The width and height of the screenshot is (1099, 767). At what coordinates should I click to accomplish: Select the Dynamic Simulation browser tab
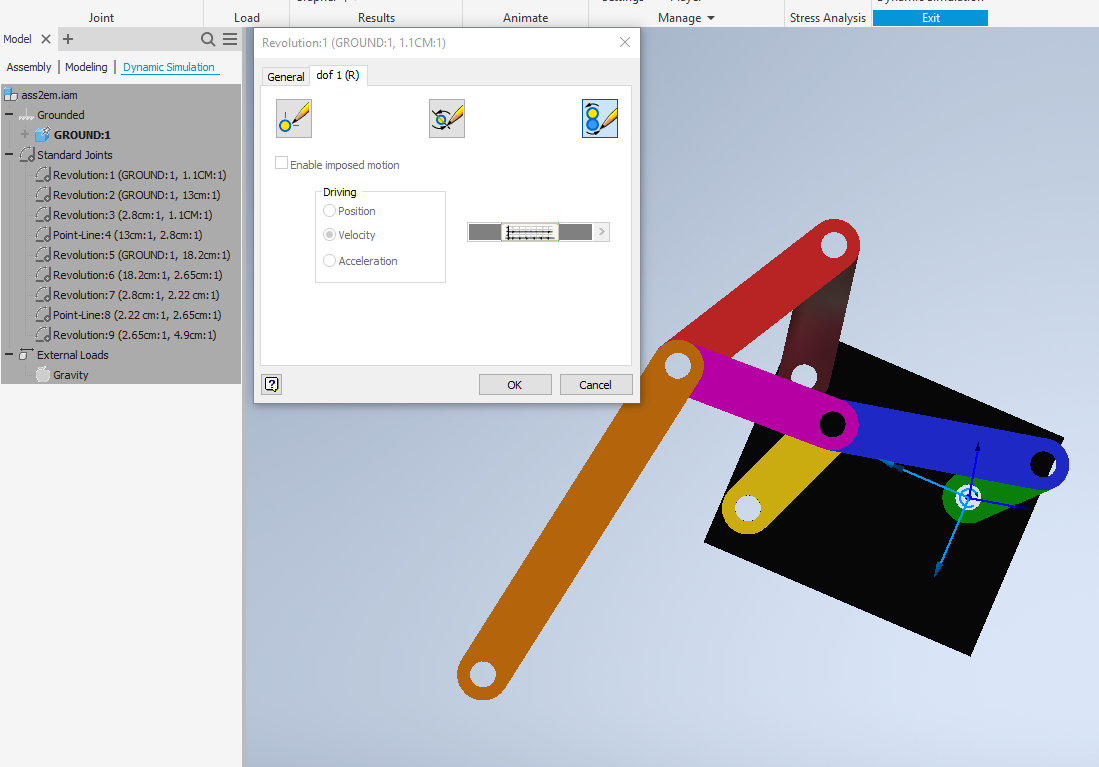[169, 67]
